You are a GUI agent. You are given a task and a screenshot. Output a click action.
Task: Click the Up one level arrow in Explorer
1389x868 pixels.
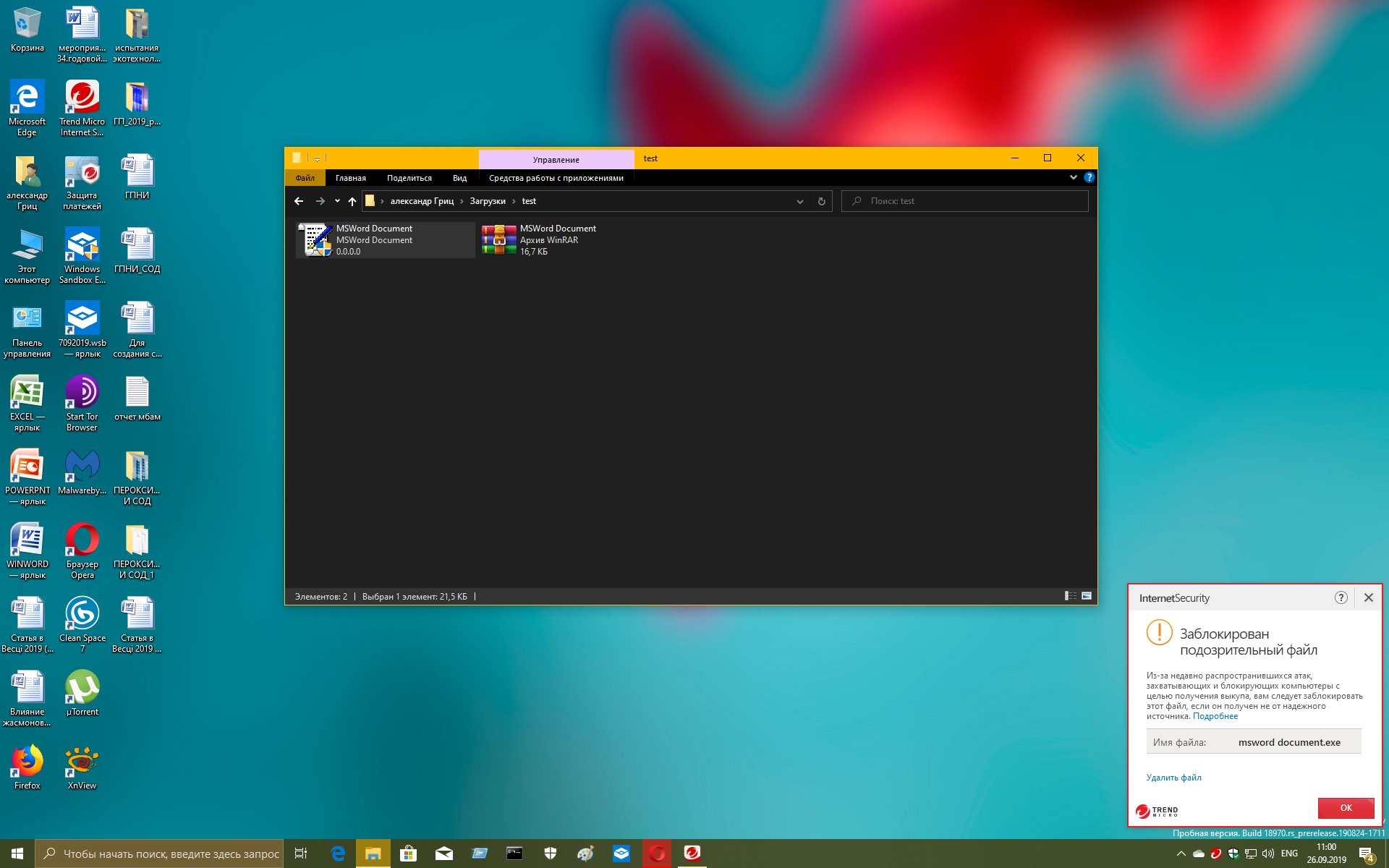click(x=352, y=201)
